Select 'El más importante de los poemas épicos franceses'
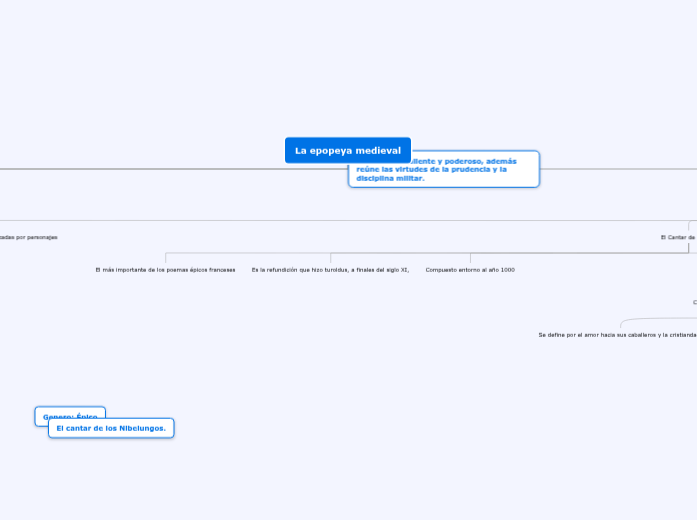The height and width of the screenshot is (520, 697). tap(165, 270)
